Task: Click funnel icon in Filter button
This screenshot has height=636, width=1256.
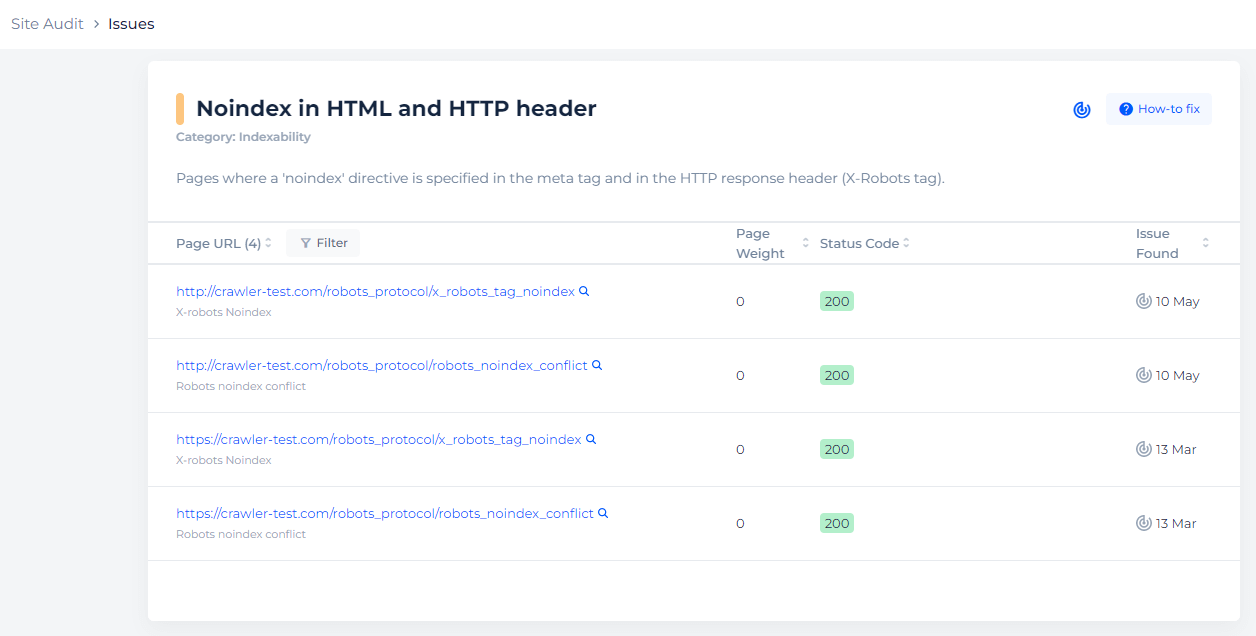Action: click(306, 243)
